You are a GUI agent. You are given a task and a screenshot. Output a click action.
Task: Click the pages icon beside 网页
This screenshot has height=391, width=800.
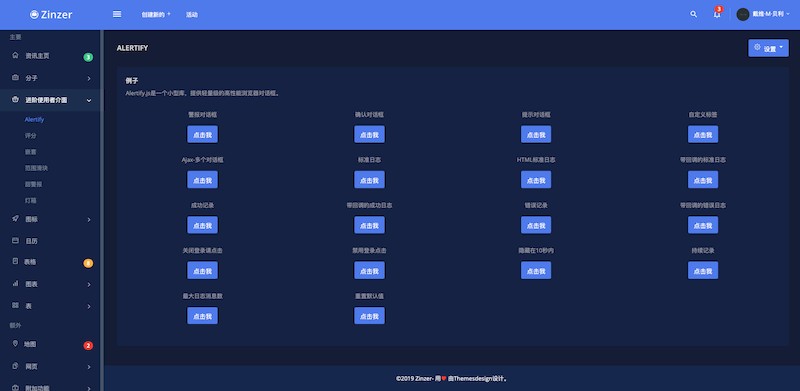15,366
